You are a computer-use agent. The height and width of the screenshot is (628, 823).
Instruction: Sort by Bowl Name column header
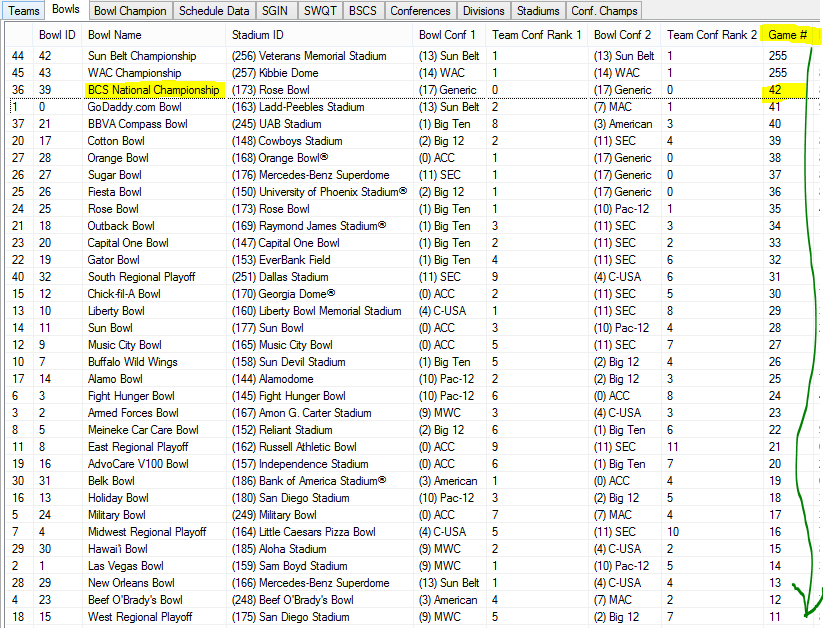tap(113, 35)
